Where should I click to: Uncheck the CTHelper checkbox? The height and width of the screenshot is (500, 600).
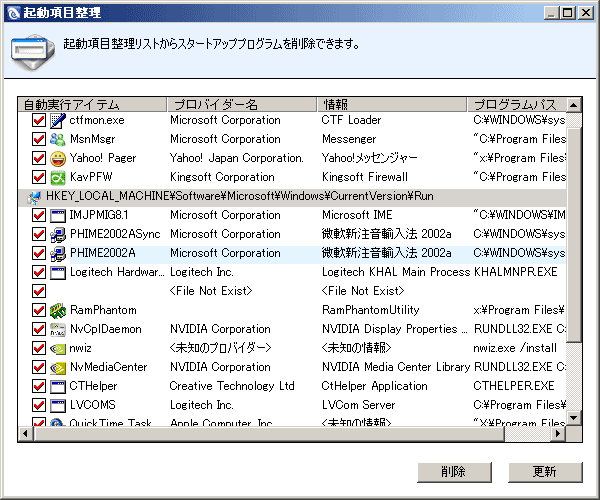coord(39,386)
